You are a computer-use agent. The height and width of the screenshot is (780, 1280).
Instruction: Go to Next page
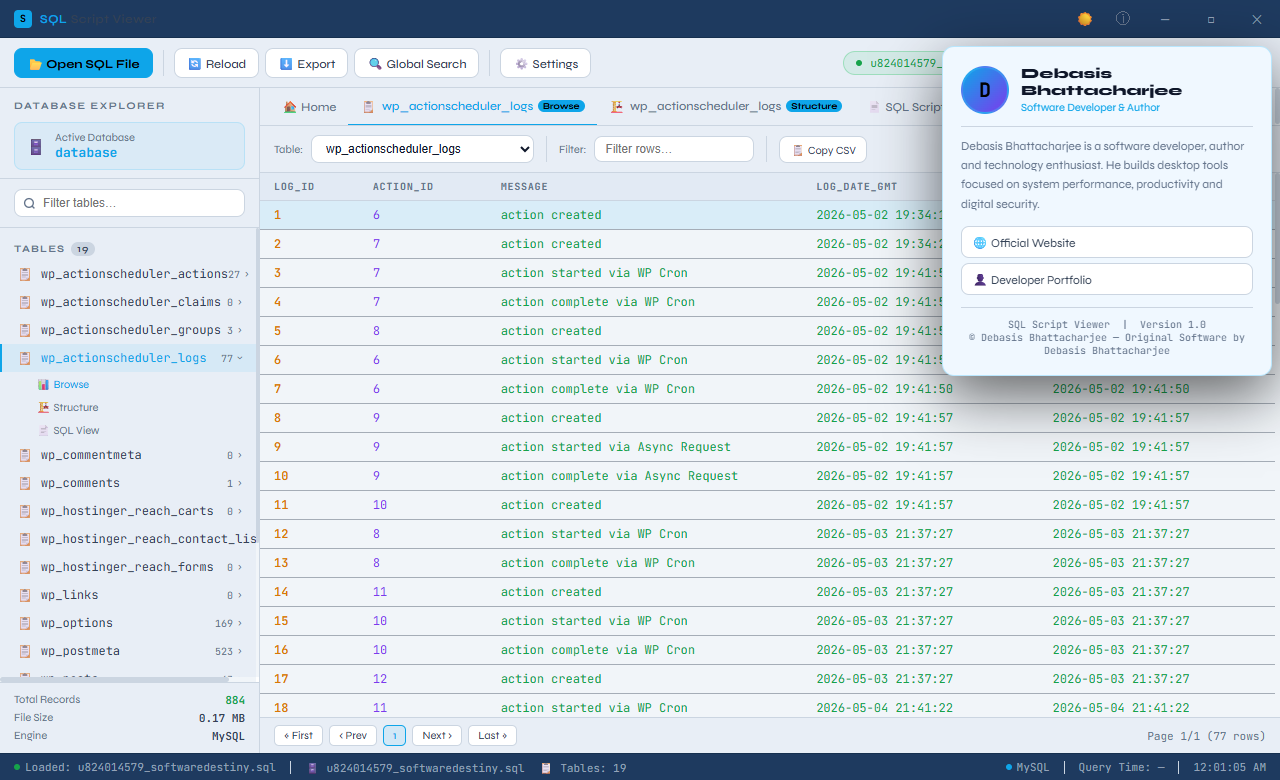(x=437, y=735)
